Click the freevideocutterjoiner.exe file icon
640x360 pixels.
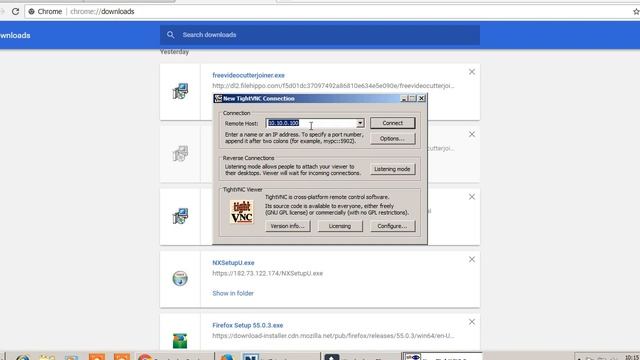(x=180, y=91)
